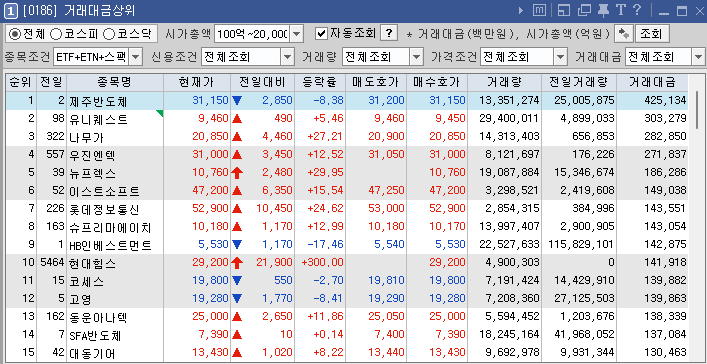Select stock row 슈프리마에이치
The width and height of the screenshot is (707, 364).
point(347,226)
